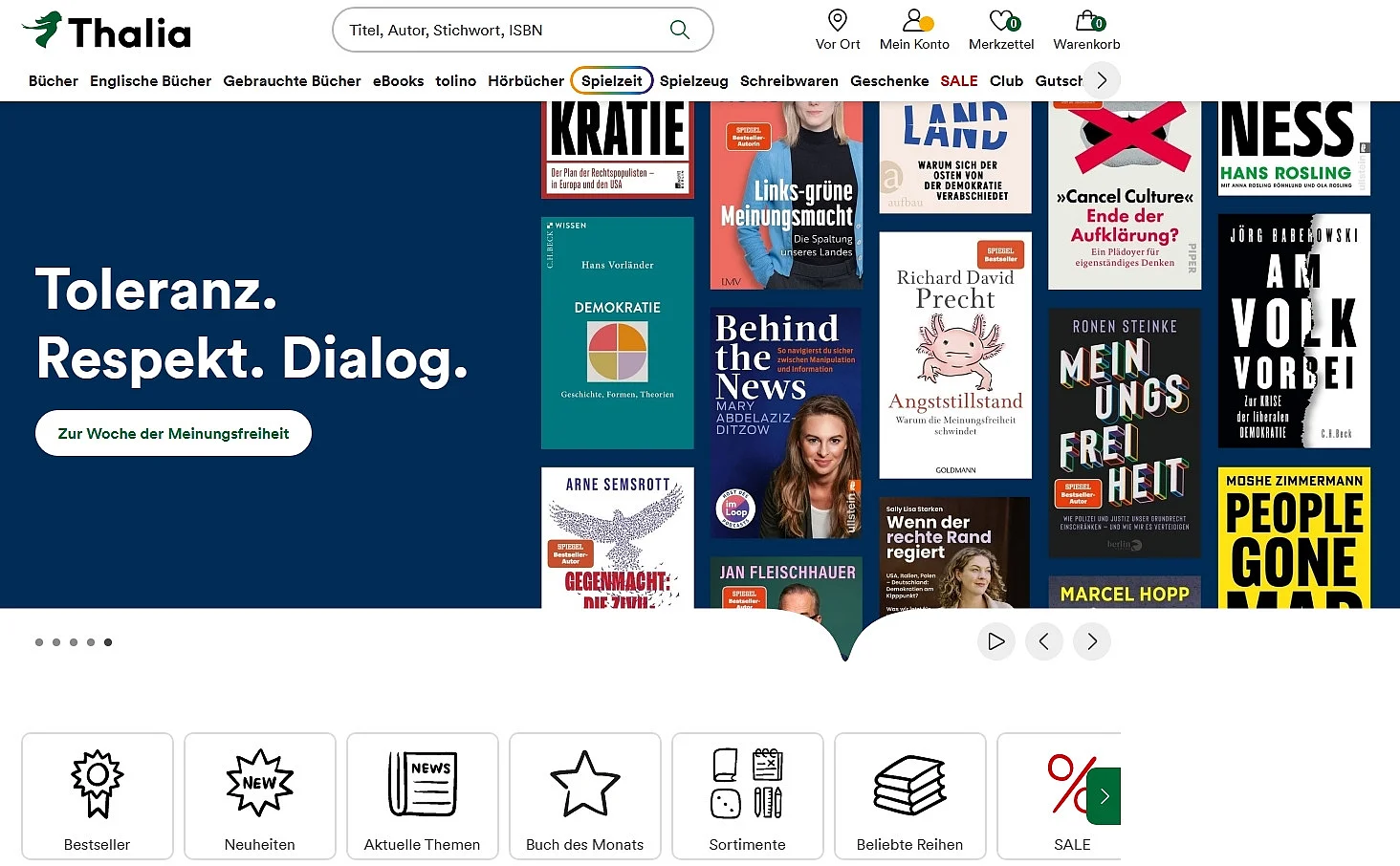Image resolution: width=1400 pixels, height=866 pixels.
Task: Select fifth carousel dot
Action: point(108,642)
